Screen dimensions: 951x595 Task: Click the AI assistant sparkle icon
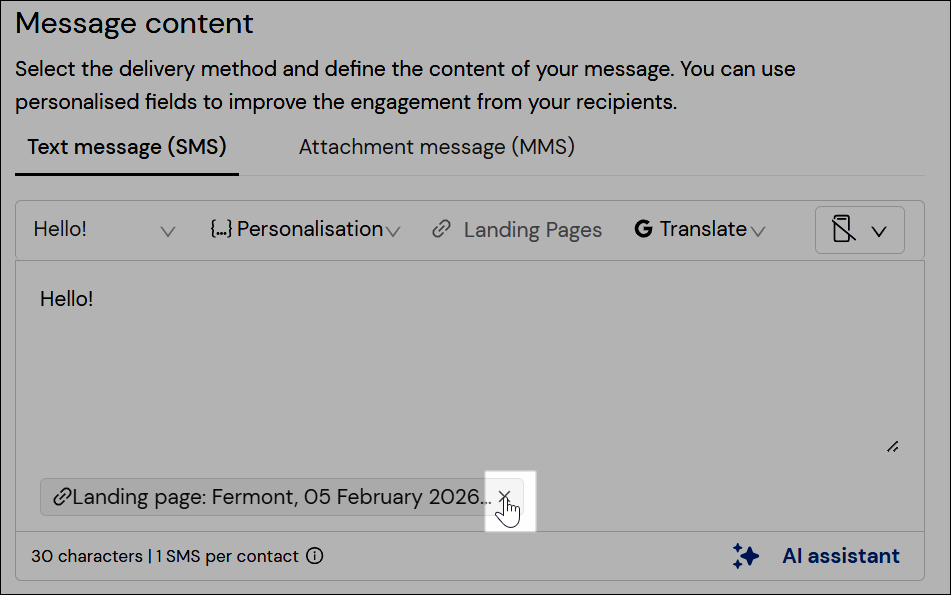point(745,556)
